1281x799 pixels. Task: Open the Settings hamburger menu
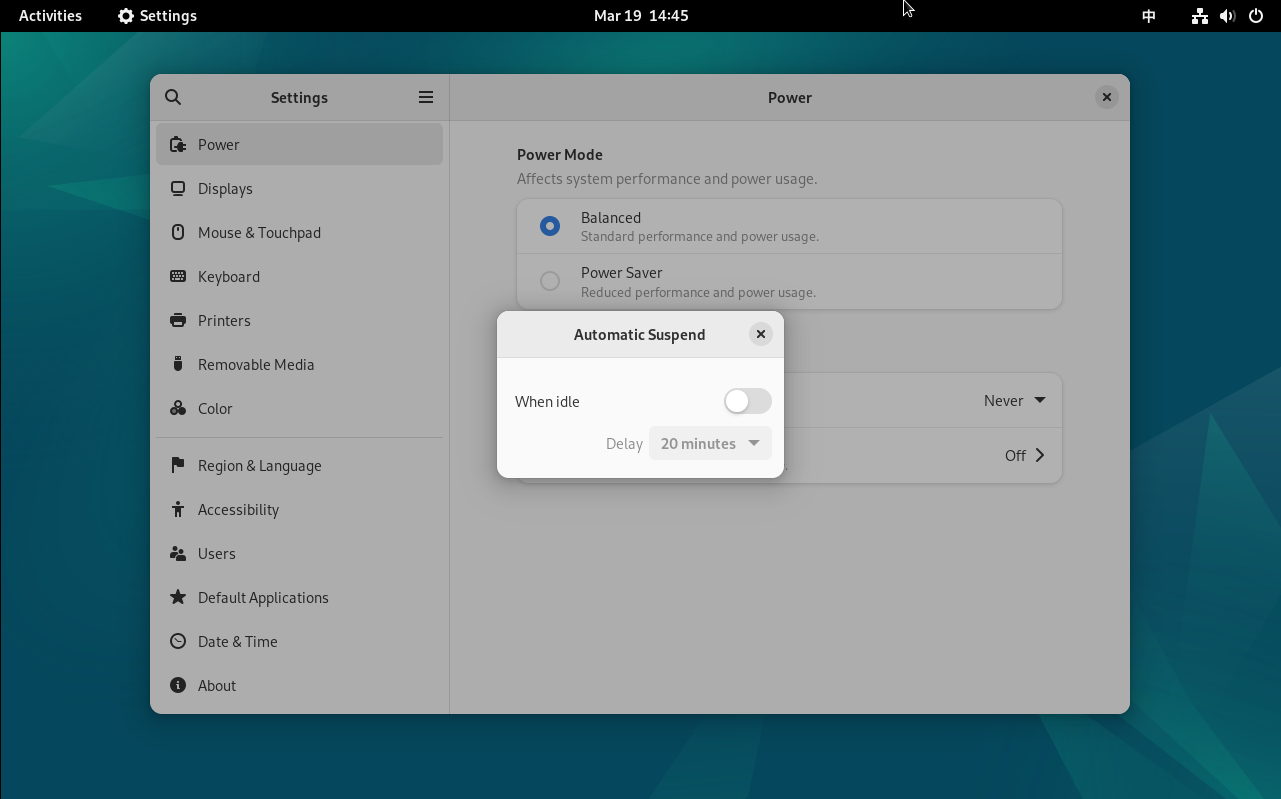tap(426, 97)
